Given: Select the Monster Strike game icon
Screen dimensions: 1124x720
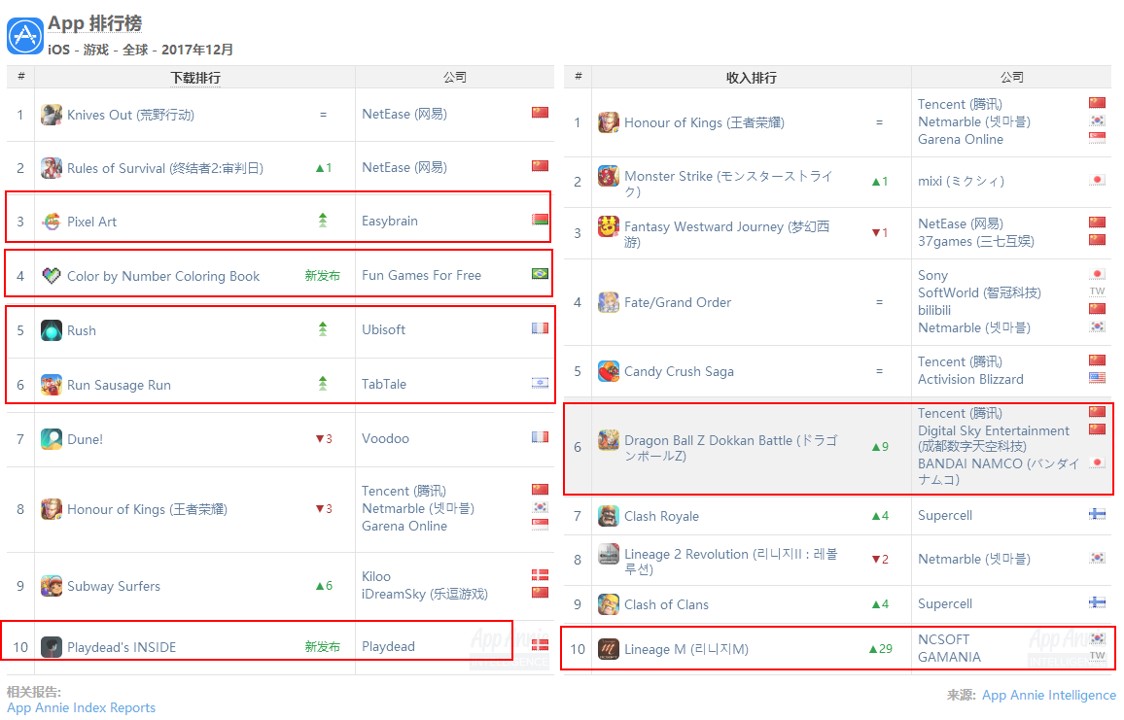Looking at the screenshot, I should click(609, 176).
